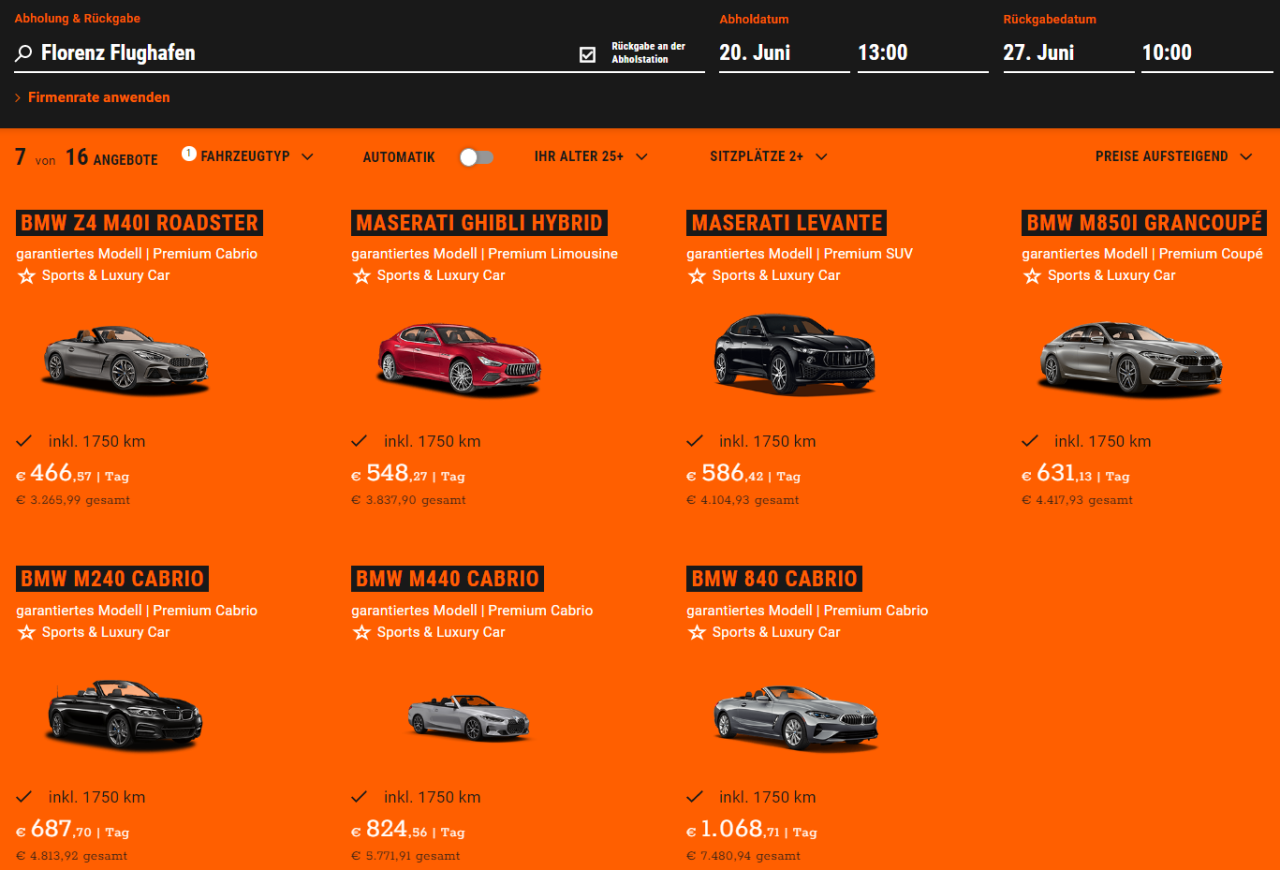Screen dimensions: 1280x870
Task: Select the black Maserati Levante image
Action: 795,353
